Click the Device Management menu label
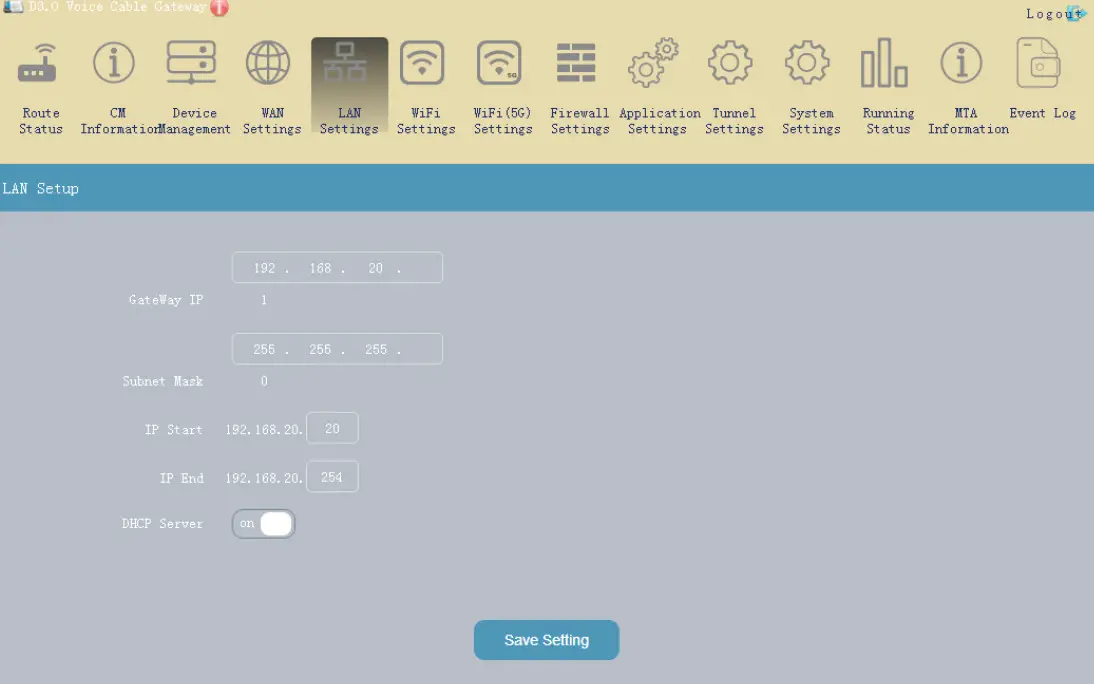This screenshot has height=684, width=1094. pos(195,121)
